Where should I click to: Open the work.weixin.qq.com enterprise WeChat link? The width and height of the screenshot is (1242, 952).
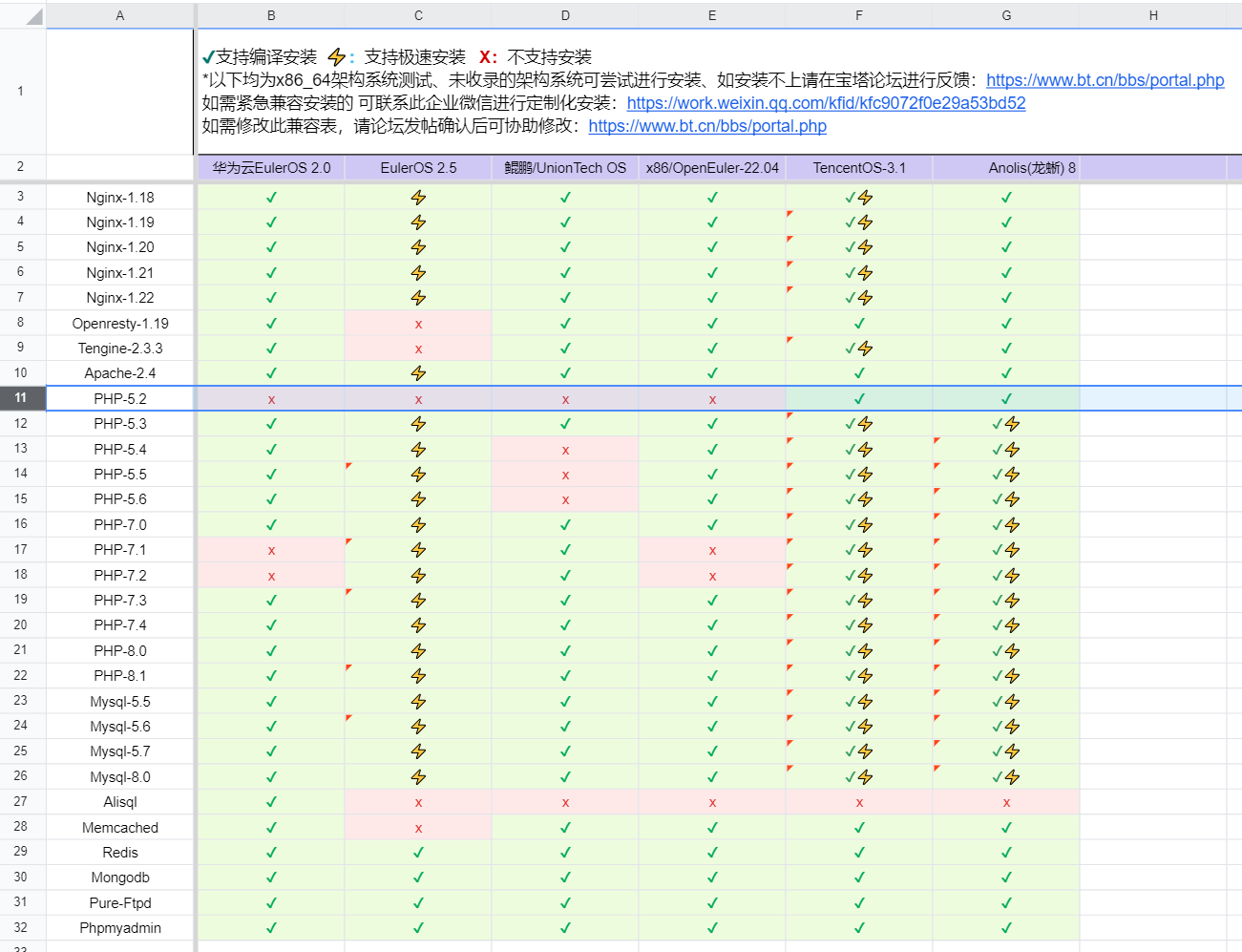(x=826, y=103)
